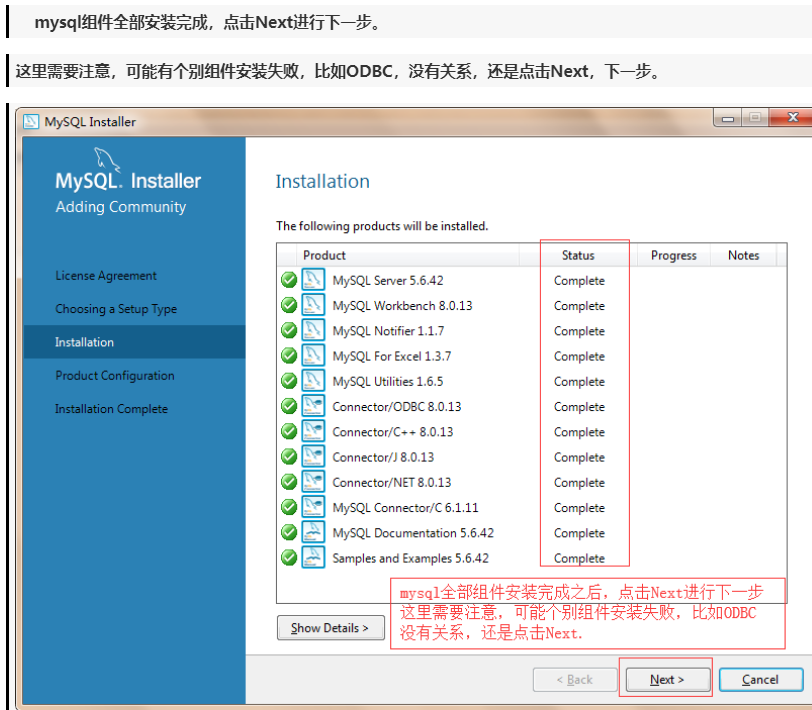Click green checkmark beside MySQL For Excel 1.3.7
Viewport: 812px width, 710px height.
click(x=288, y=356)
